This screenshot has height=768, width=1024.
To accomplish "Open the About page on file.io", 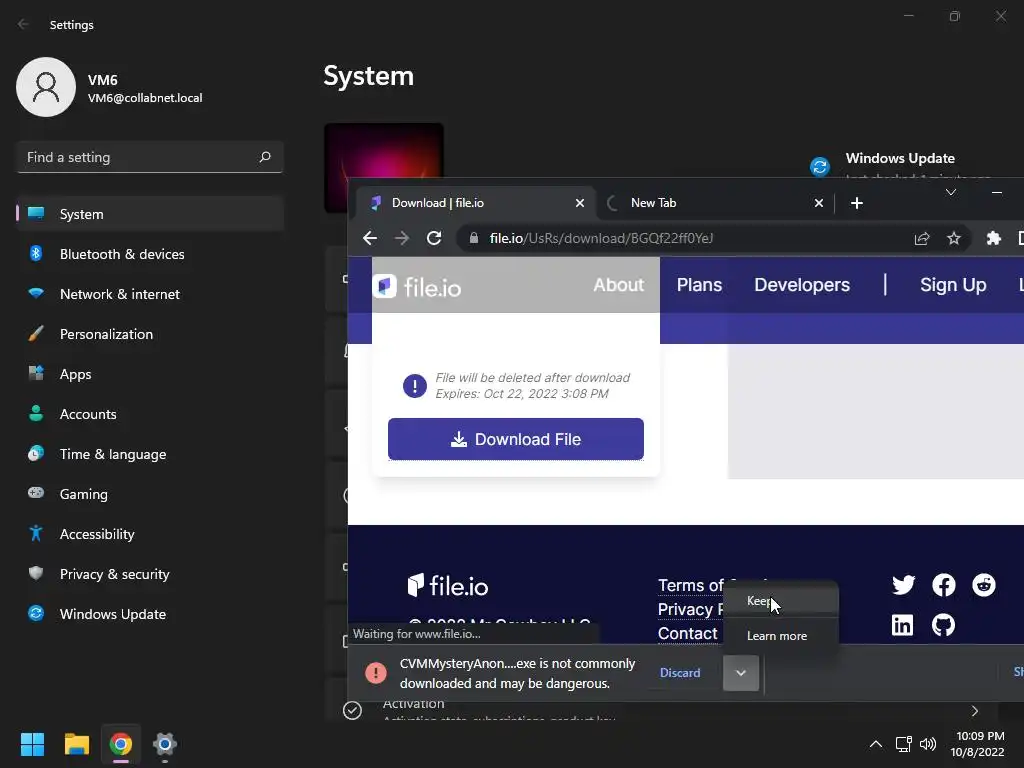I will tap(618, 285).
